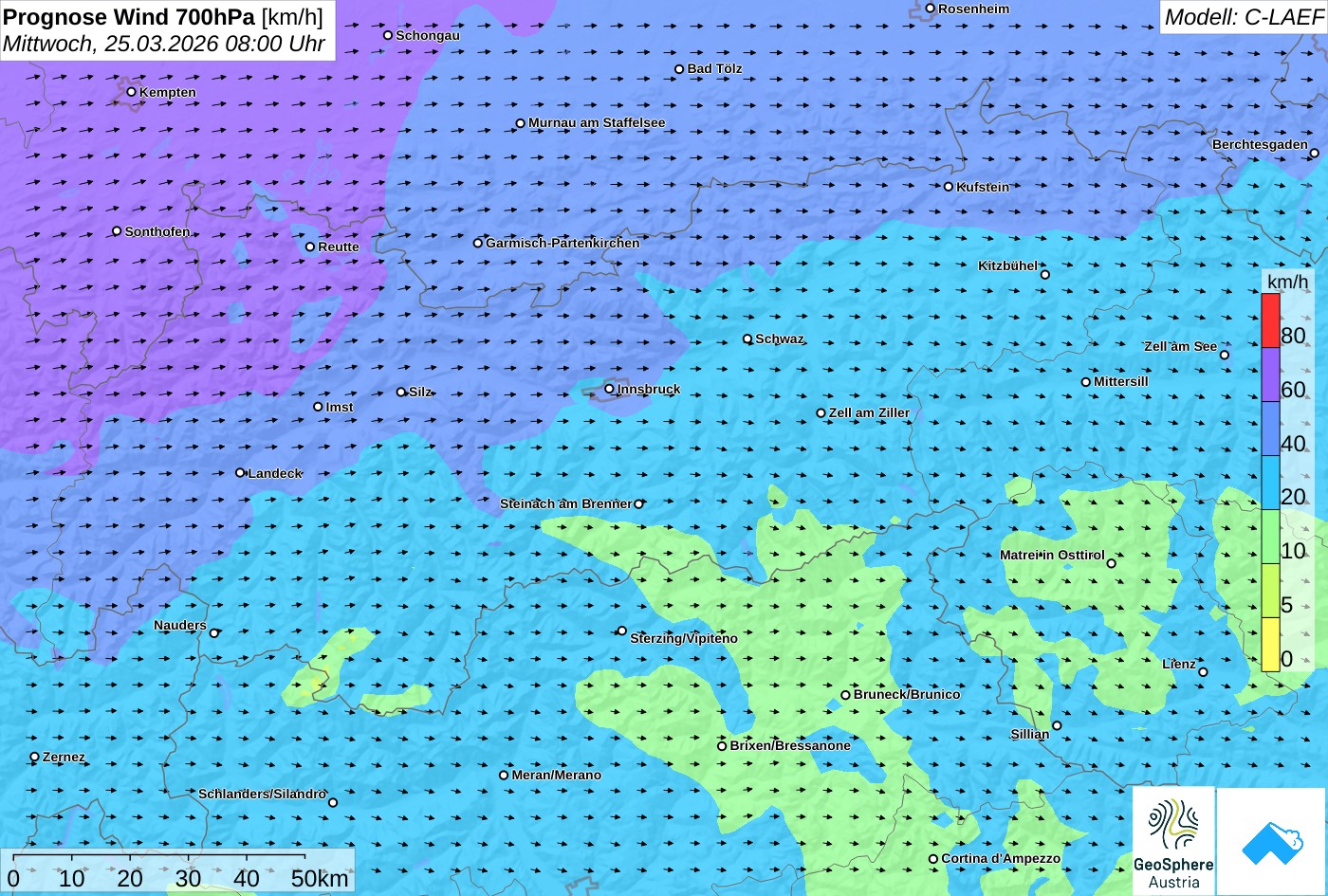Click the '50km' scale bar label
Screen dimensions: 1328x896
pyautogui.click(x=320, y=878)
